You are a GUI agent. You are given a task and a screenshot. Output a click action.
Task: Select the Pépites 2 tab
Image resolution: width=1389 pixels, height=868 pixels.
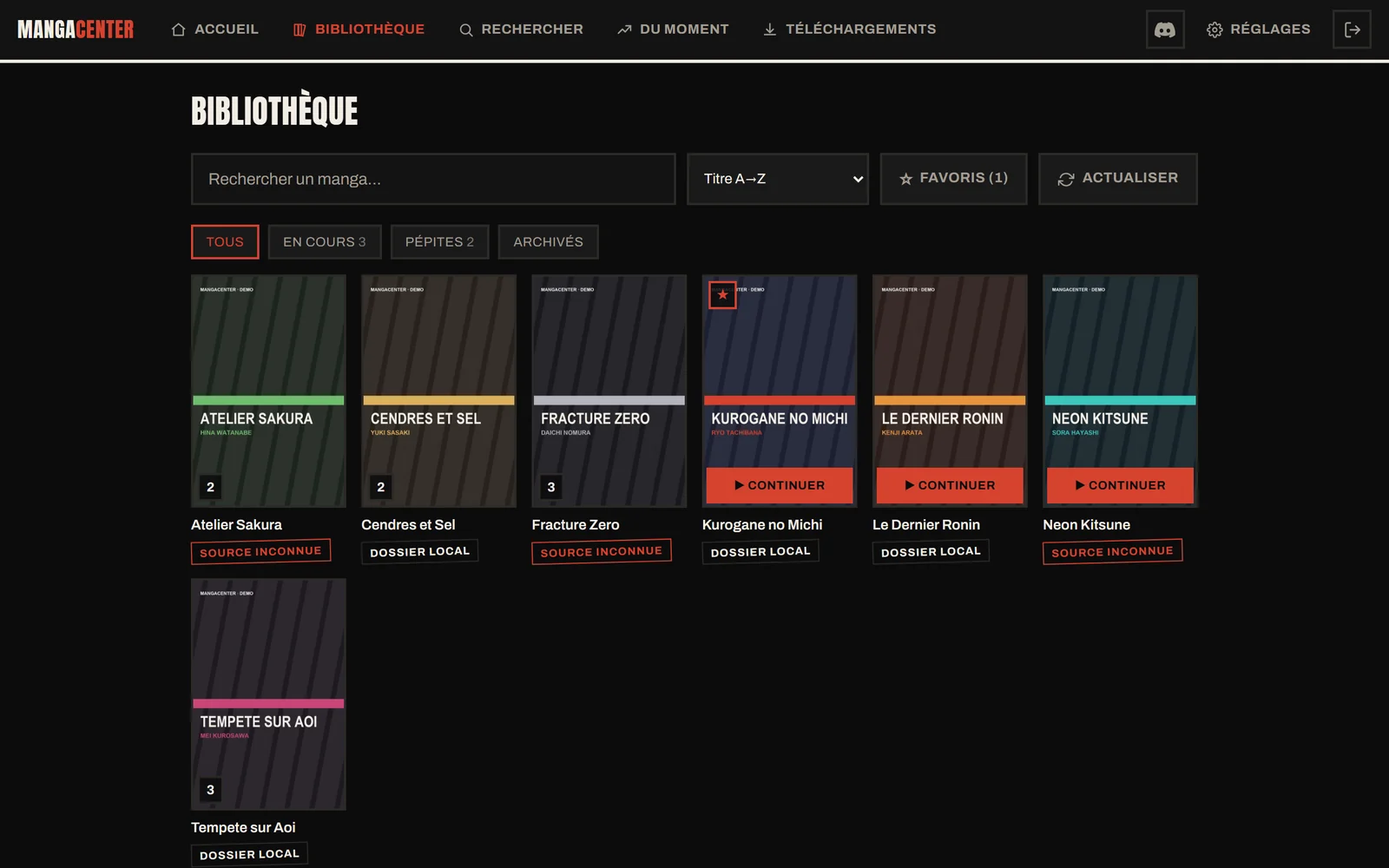click(x=439, y=242)
